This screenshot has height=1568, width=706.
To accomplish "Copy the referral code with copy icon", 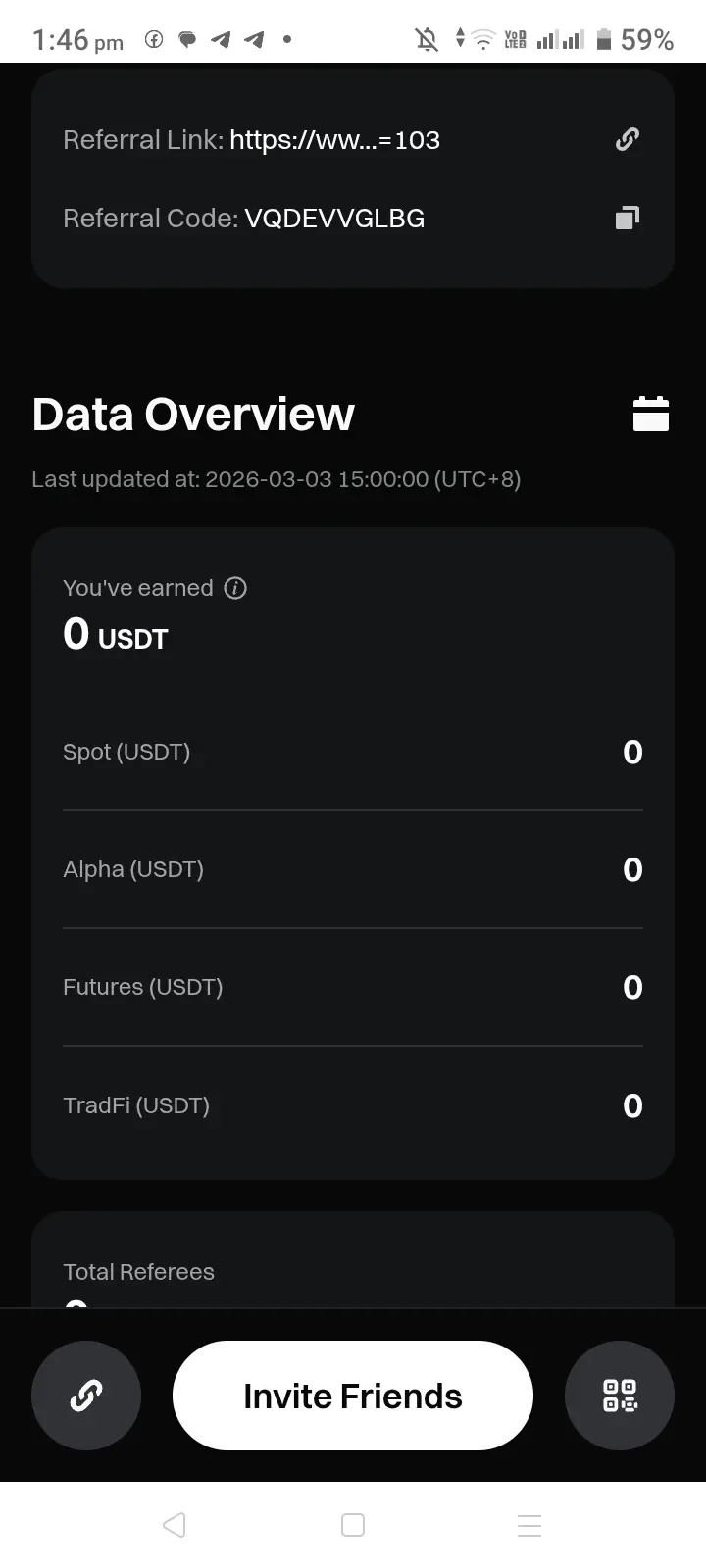I will point(628,218).
